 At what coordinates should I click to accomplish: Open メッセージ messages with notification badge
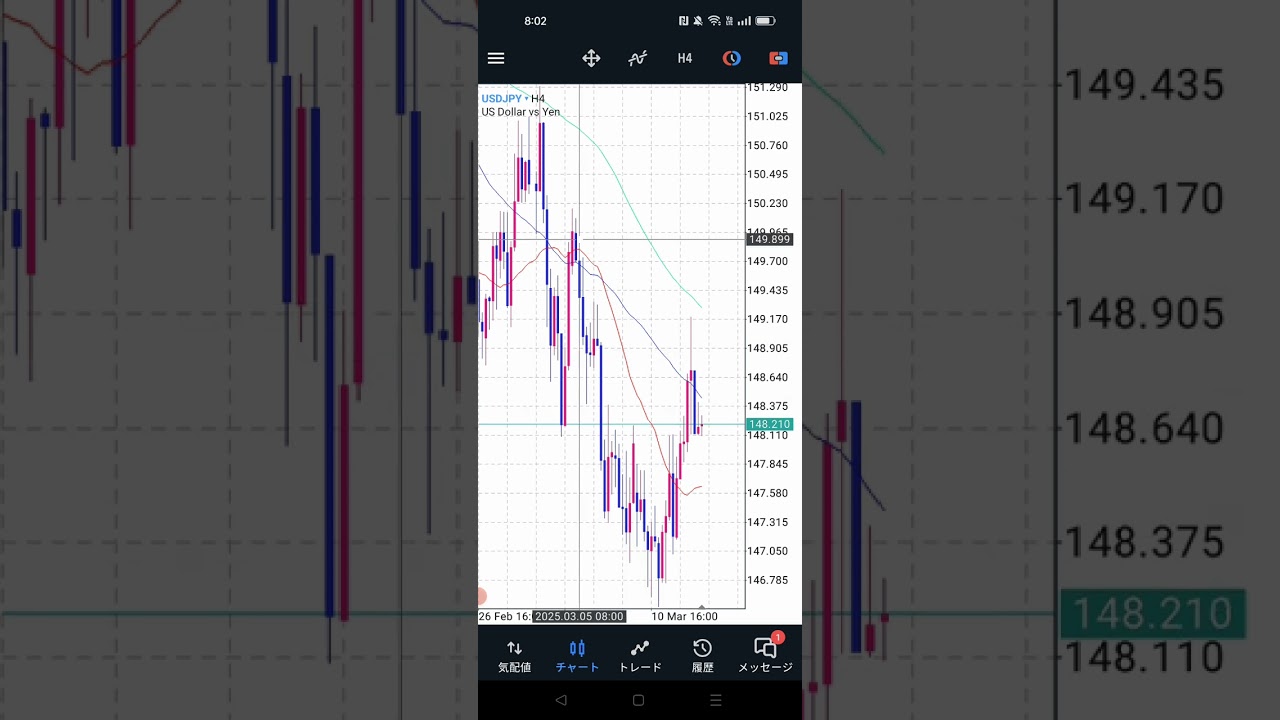[766, 656]
